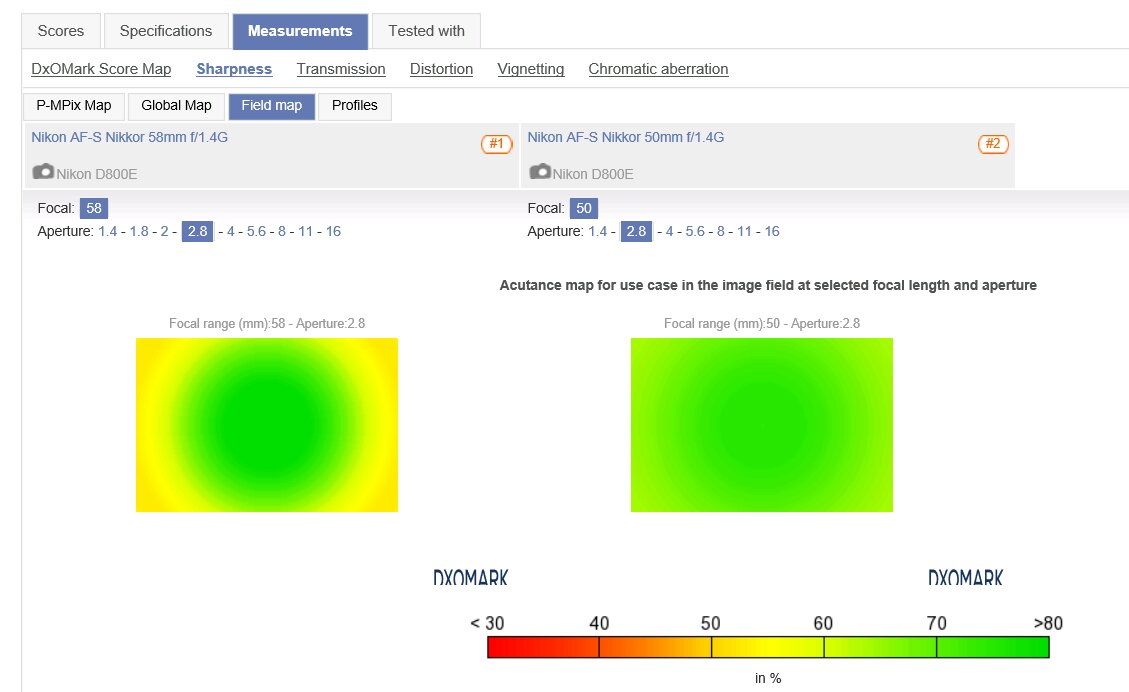Set 50mm lens aperture to 16
The image size is (1129, 692).
click(772, 231)
